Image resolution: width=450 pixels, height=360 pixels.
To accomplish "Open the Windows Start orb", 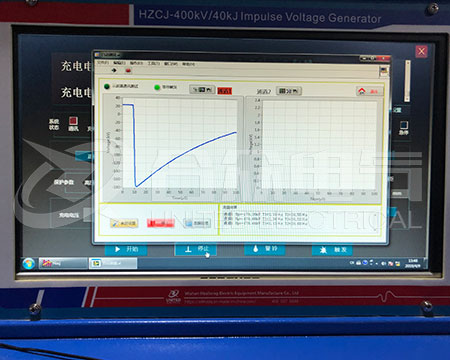I will (29, 263).
